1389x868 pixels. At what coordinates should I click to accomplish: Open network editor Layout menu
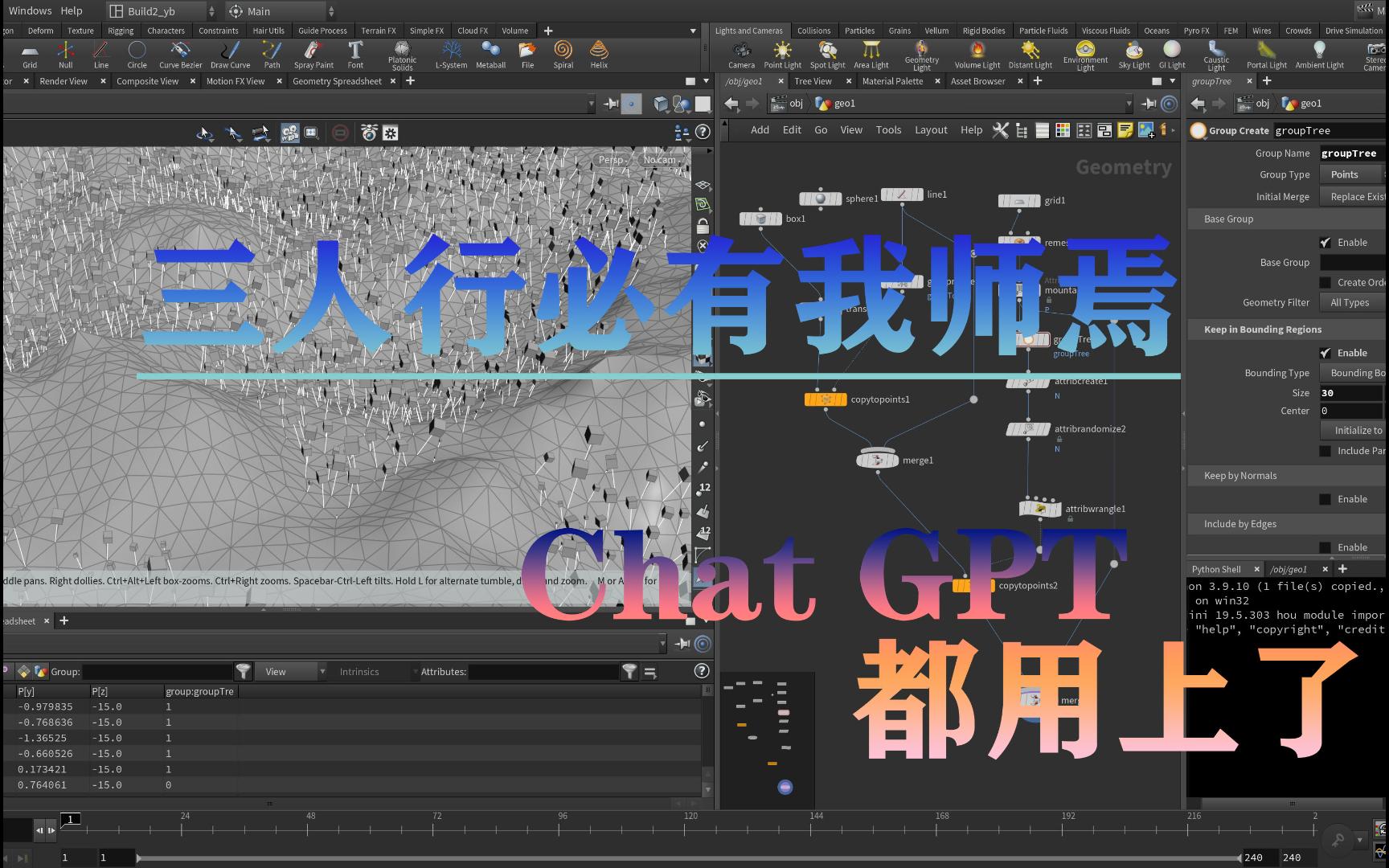coord(931,130)
